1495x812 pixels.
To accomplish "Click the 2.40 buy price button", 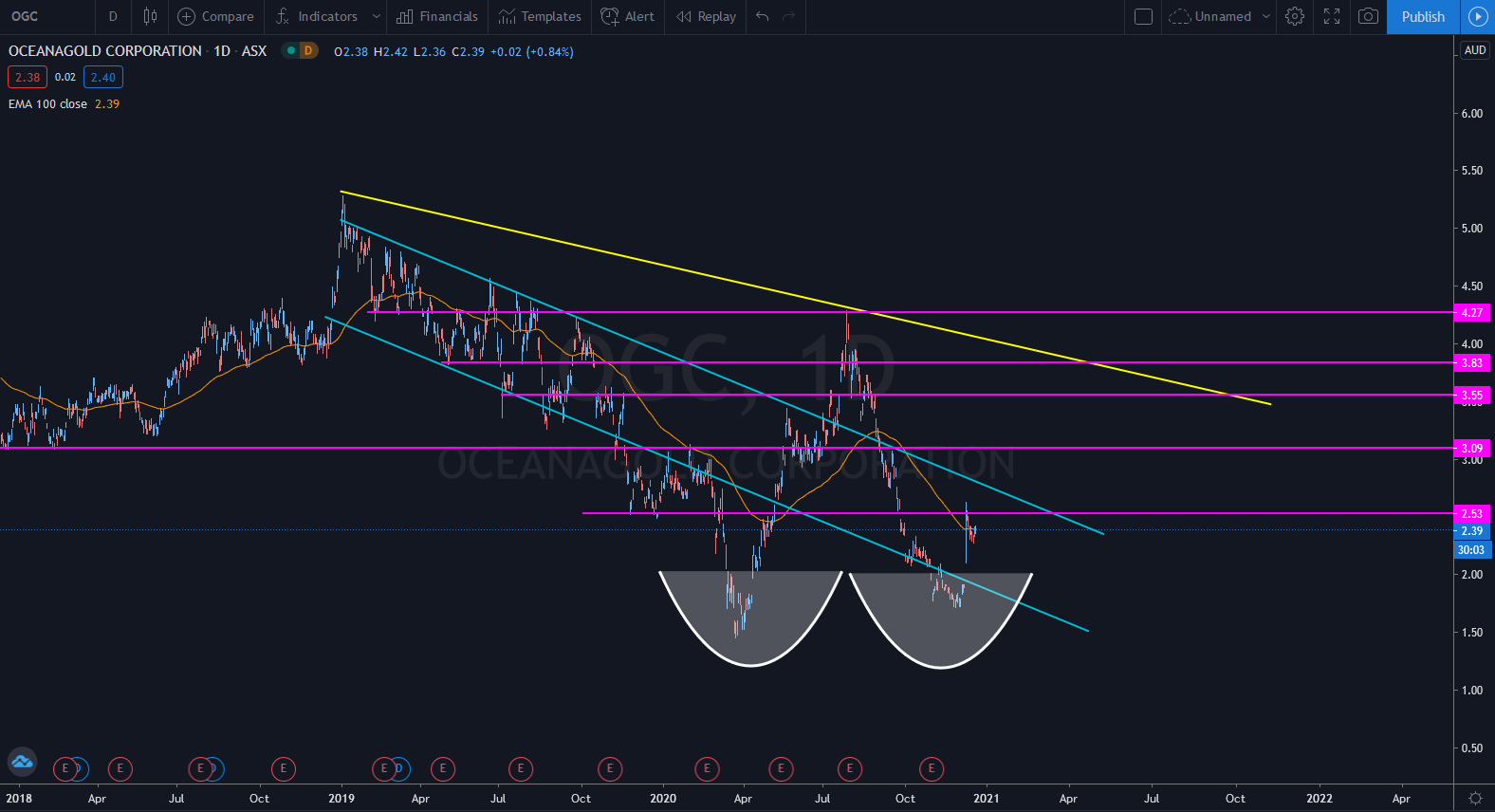I will 103,78.
